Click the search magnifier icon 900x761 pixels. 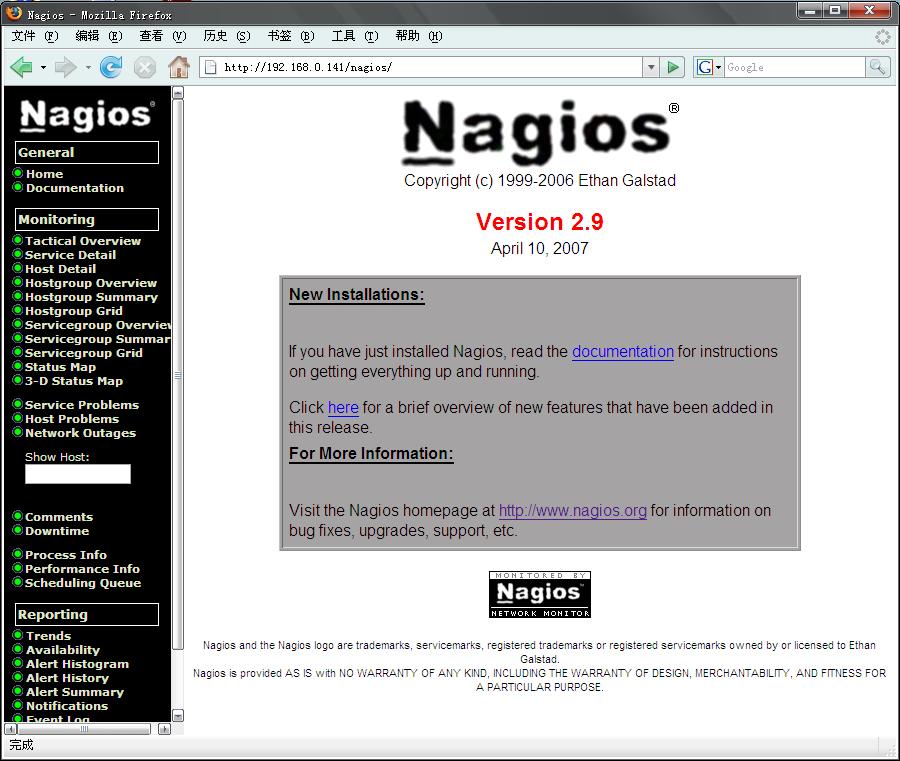878,67
